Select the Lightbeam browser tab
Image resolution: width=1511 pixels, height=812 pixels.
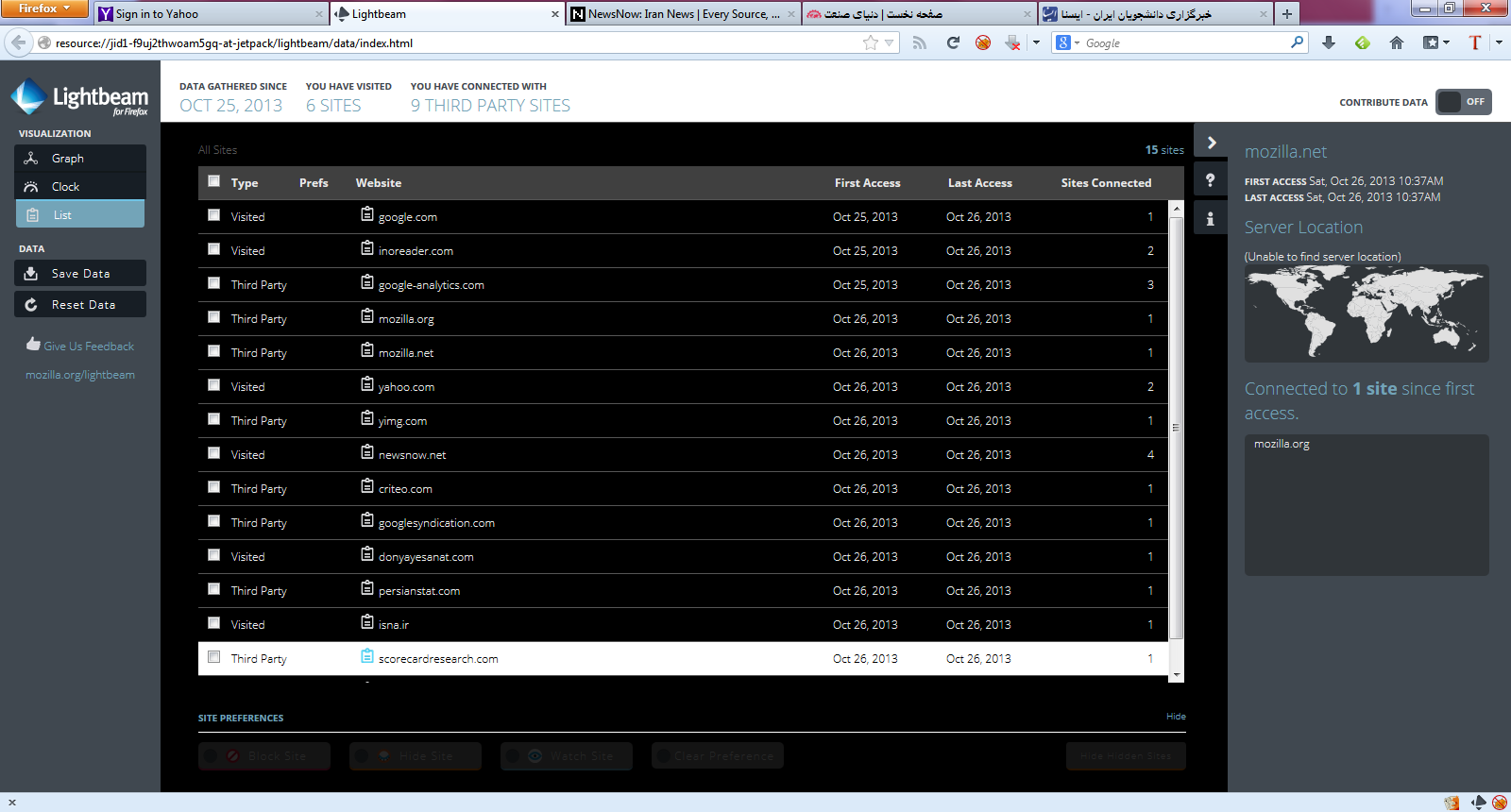pyautogui.click(x=448, y=14)
